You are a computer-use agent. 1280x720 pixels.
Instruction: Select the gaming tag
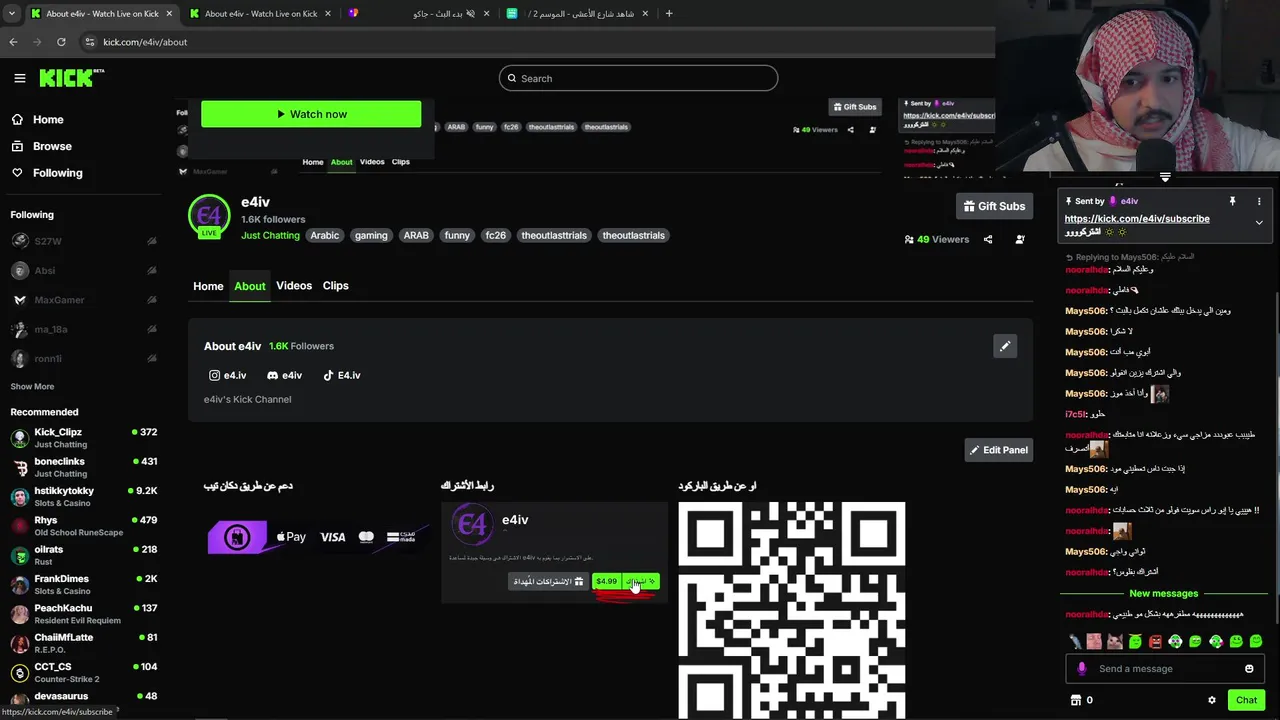[371, 236]
